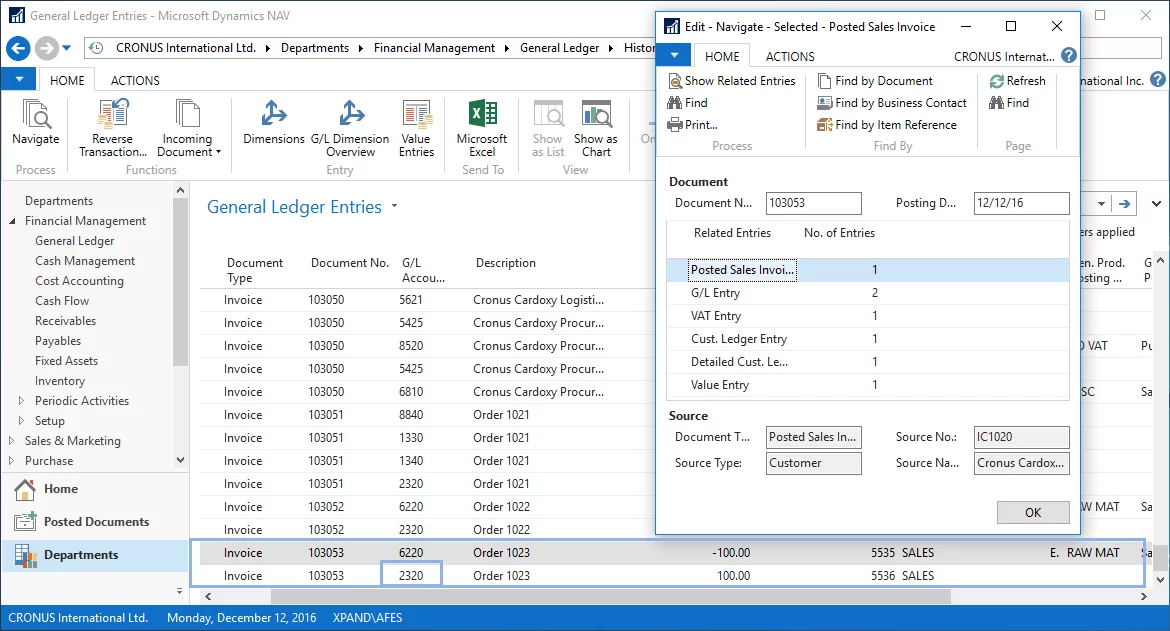
Task: Open the dialog help icon
Action: coord(1069,56)
